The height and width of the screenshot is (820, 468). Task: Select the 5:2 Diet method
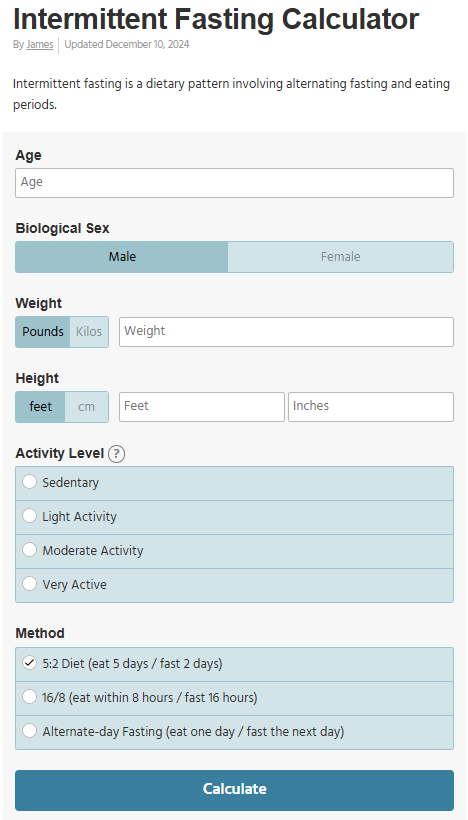pyautogui.click(x=234, y=665)
